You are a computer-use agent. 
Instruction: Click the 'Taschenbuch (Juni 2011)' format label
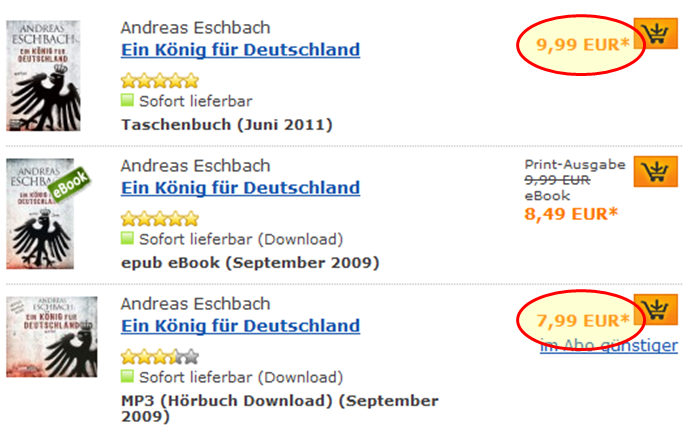point(226,125)
